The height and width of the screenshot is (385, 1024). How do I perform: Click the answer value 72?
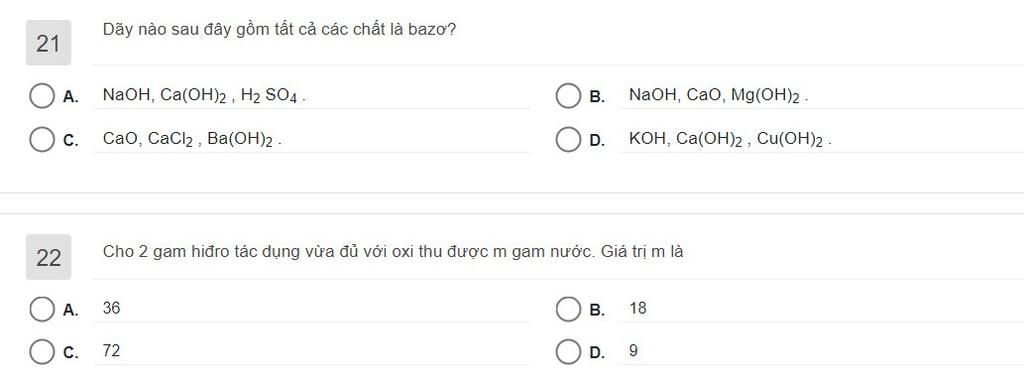click(112, 352)
